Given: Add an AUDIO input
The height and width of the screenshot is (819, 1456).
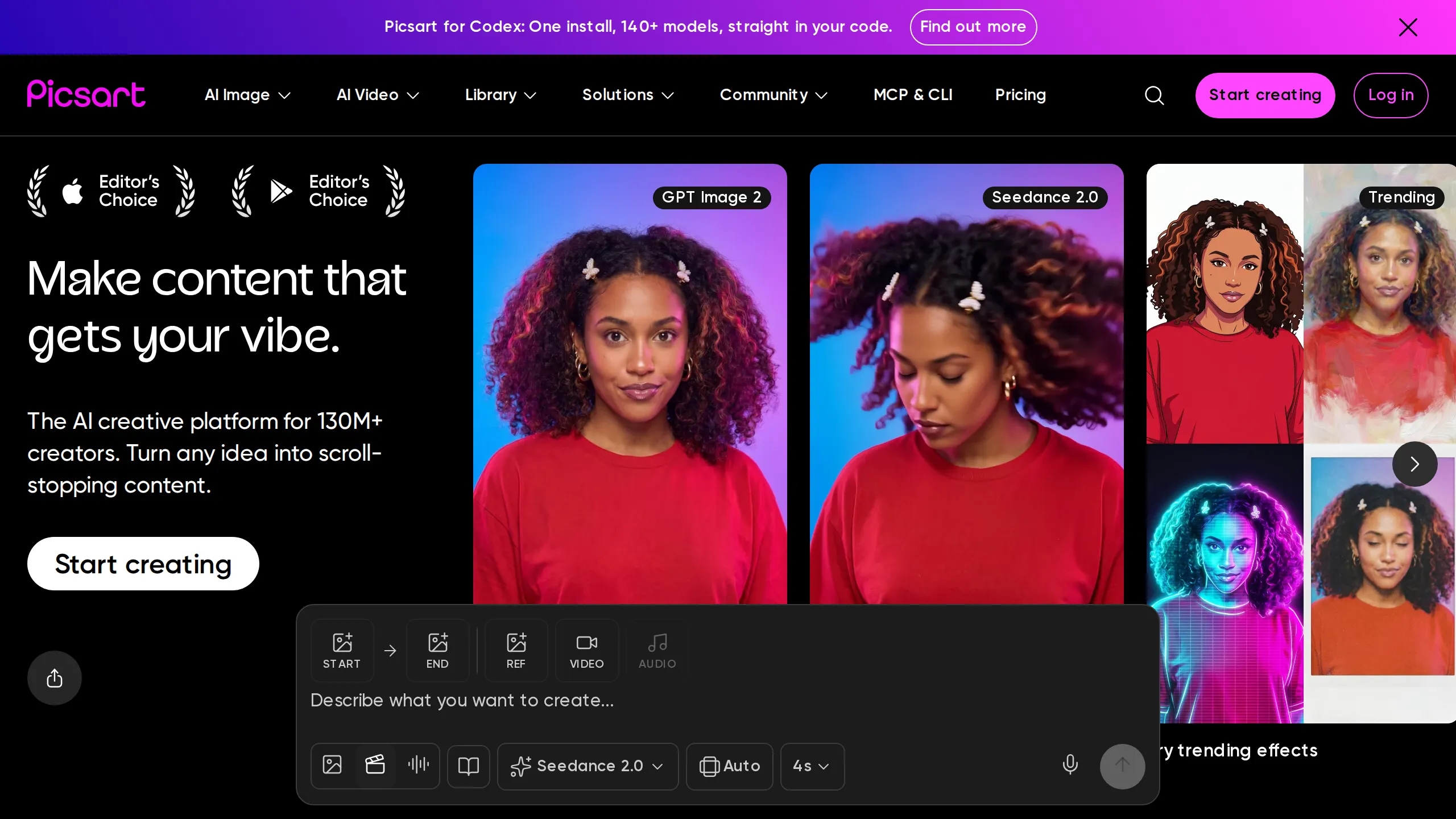Looking at the screenshot, I should pos(657,650).
